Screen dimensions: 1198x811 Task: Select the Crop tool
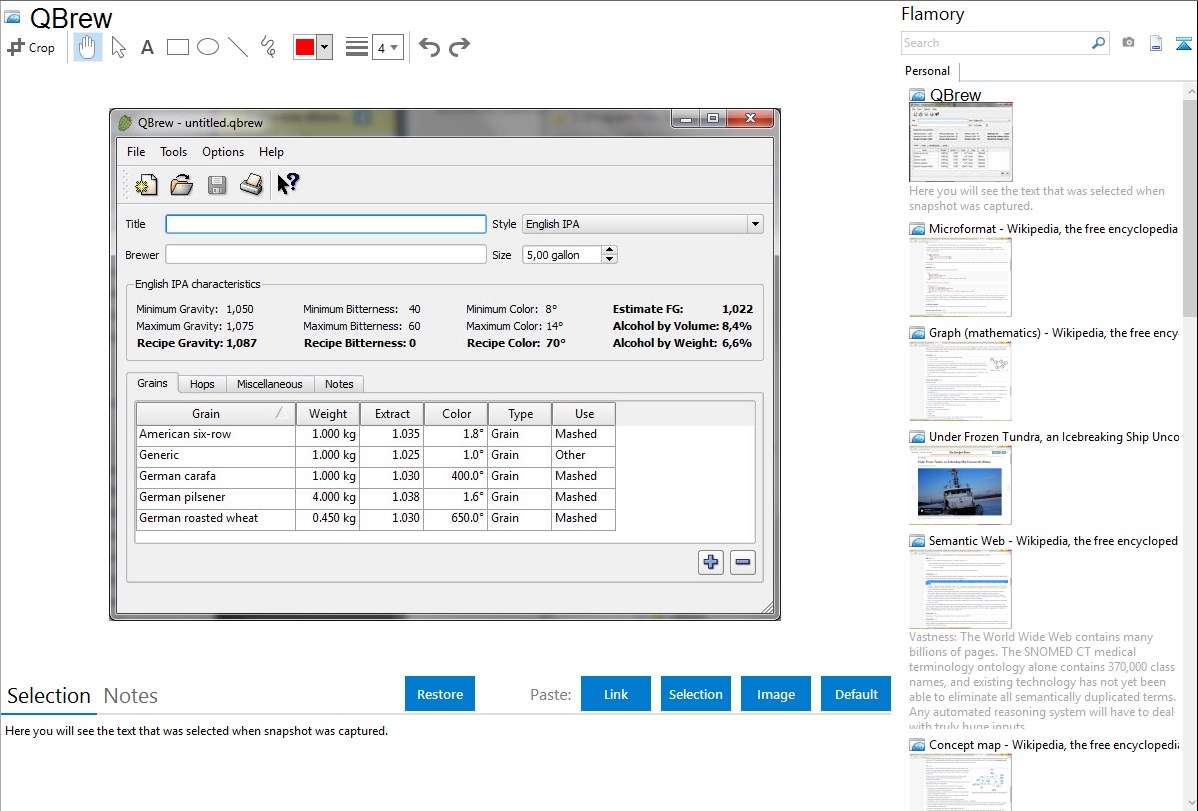[x=31, y=47]
